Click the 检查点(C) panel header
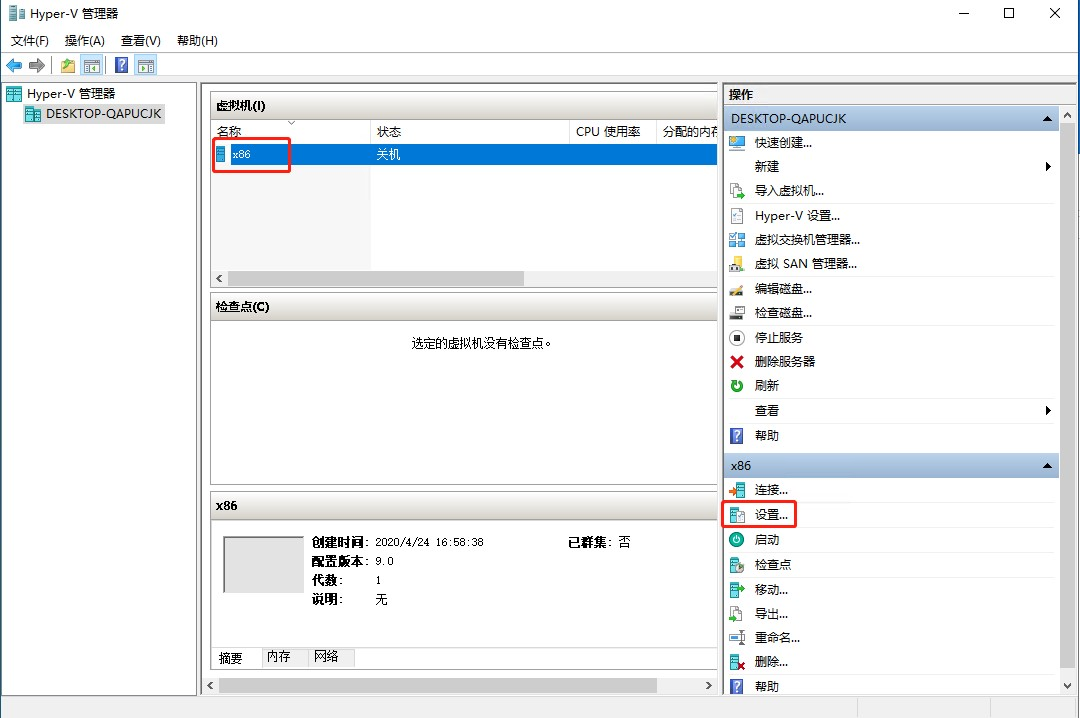 [x=464, y=307]
